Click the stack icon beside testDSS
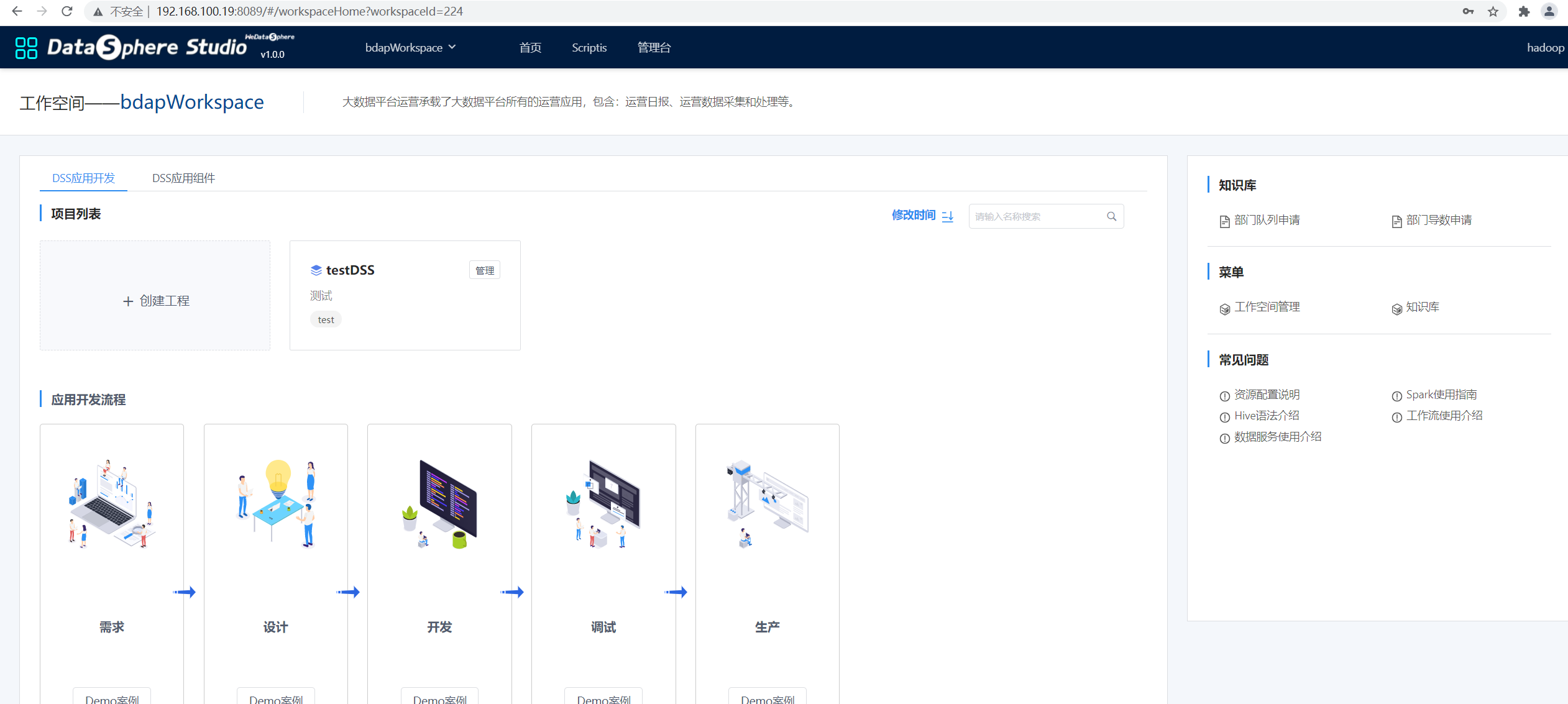Viewport: 1568px width, 704px height. tap(316, 270)
